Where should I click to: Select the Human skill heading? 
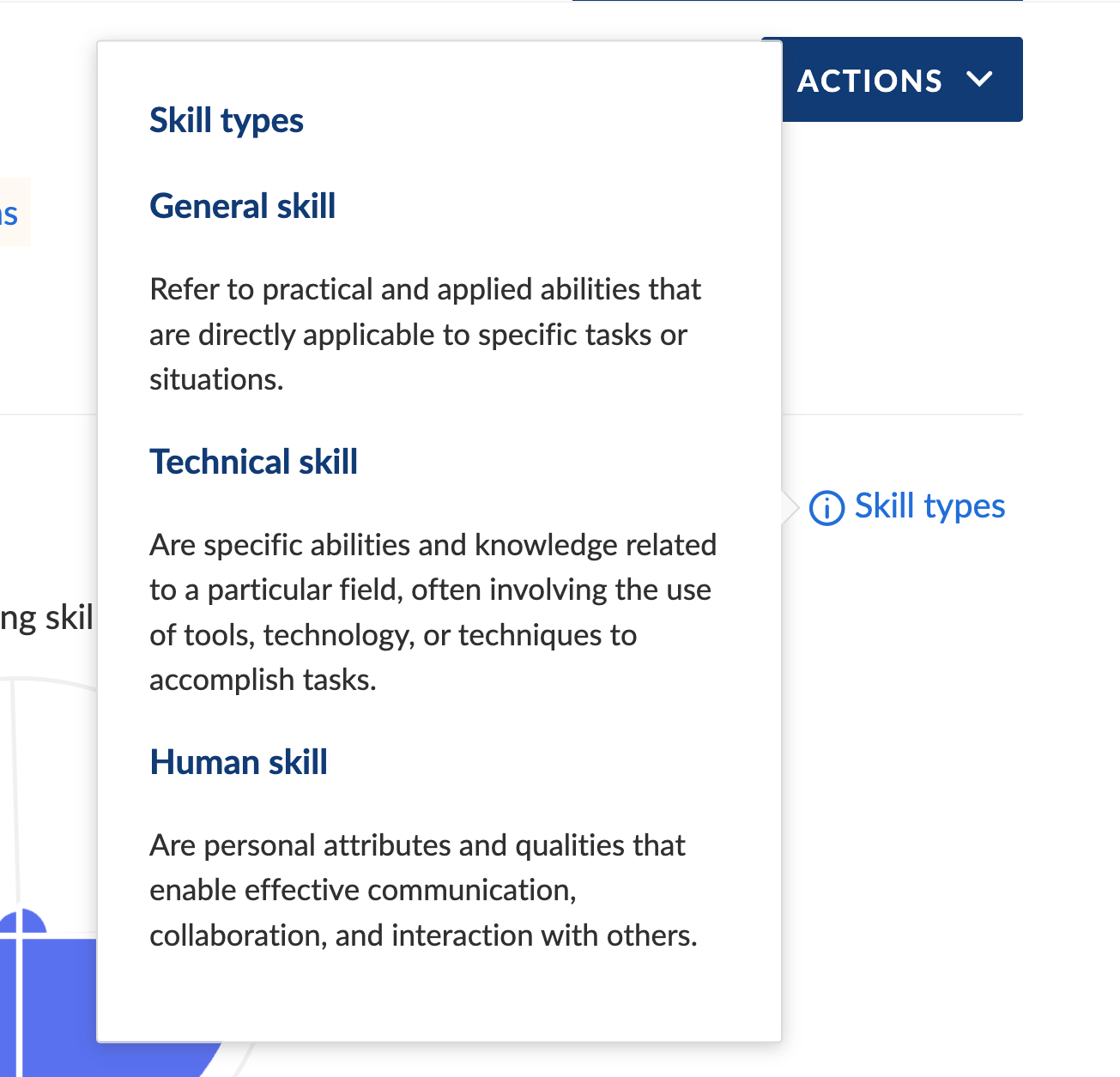coord(239,762)
